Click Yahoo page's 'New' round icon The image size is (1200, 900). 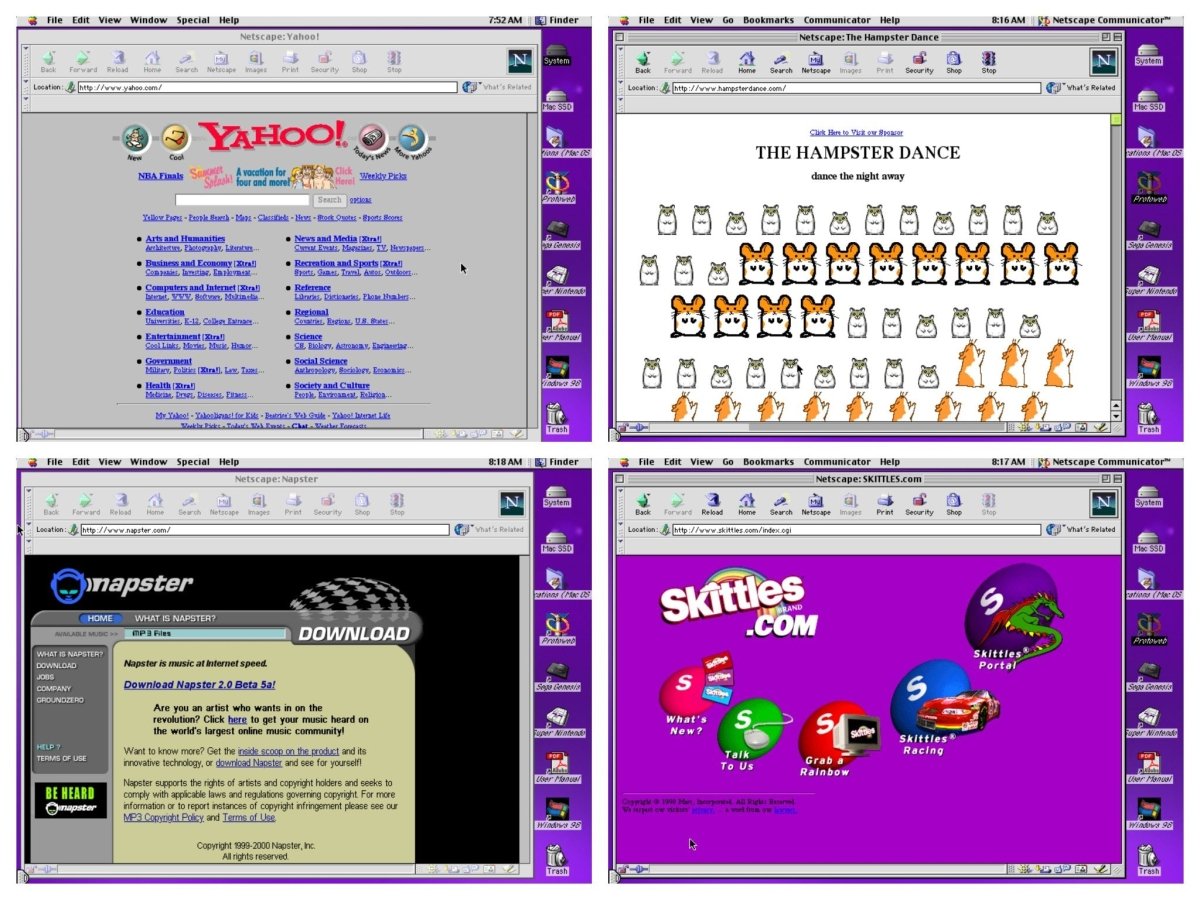coord(136,140)
